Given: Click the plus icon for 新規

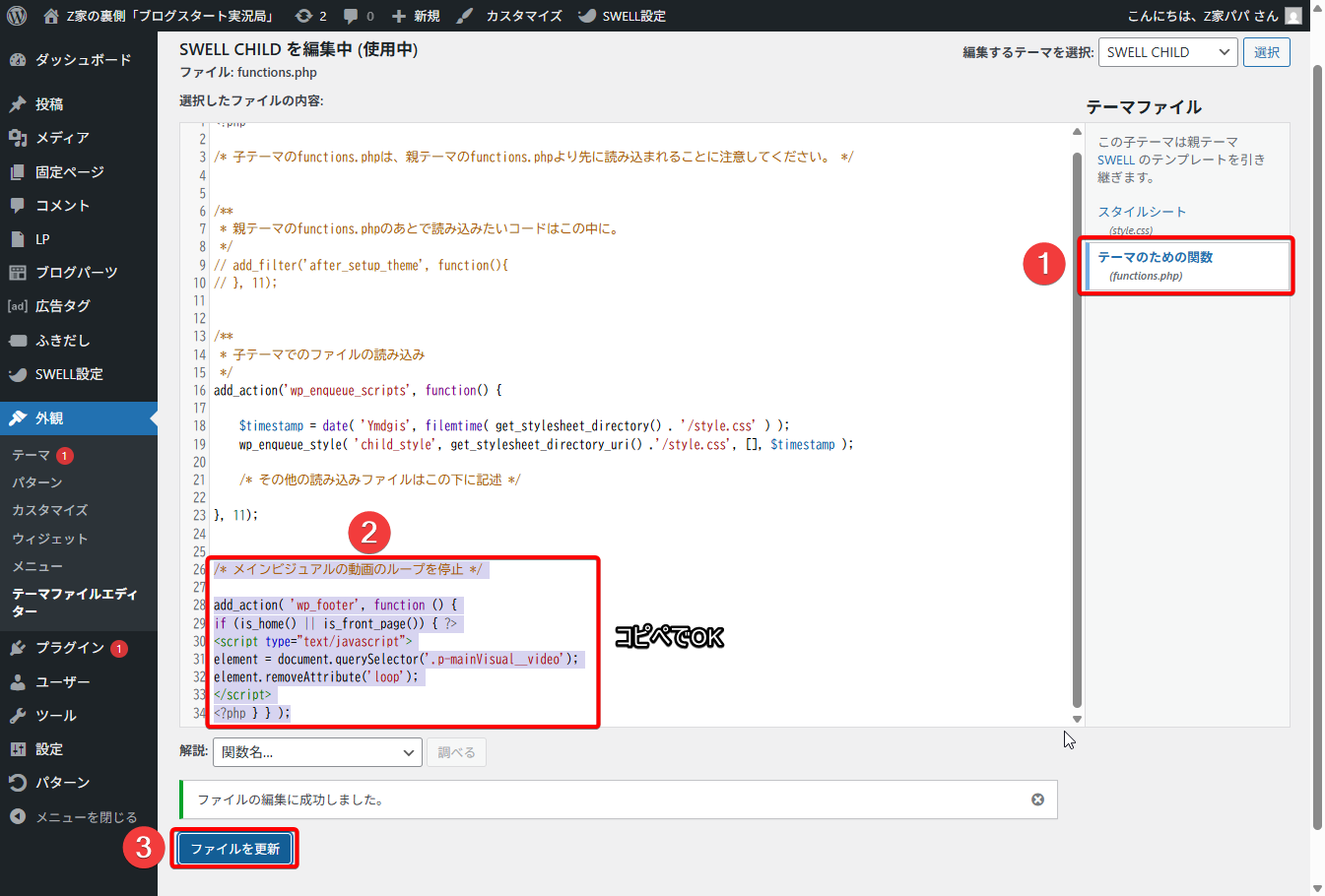Looking at the screenshot, I should (398, 16).
